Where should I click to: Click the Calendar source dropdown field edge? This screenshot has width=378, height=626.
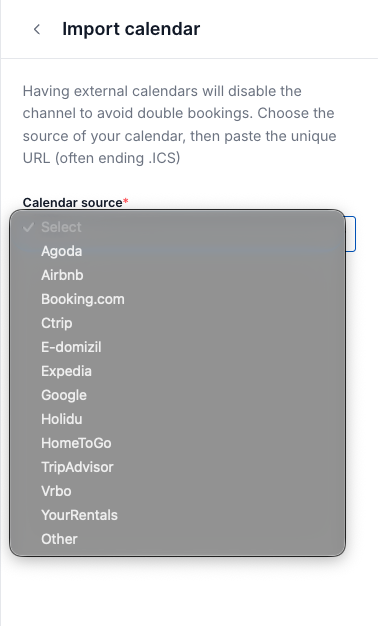[350, 234]
